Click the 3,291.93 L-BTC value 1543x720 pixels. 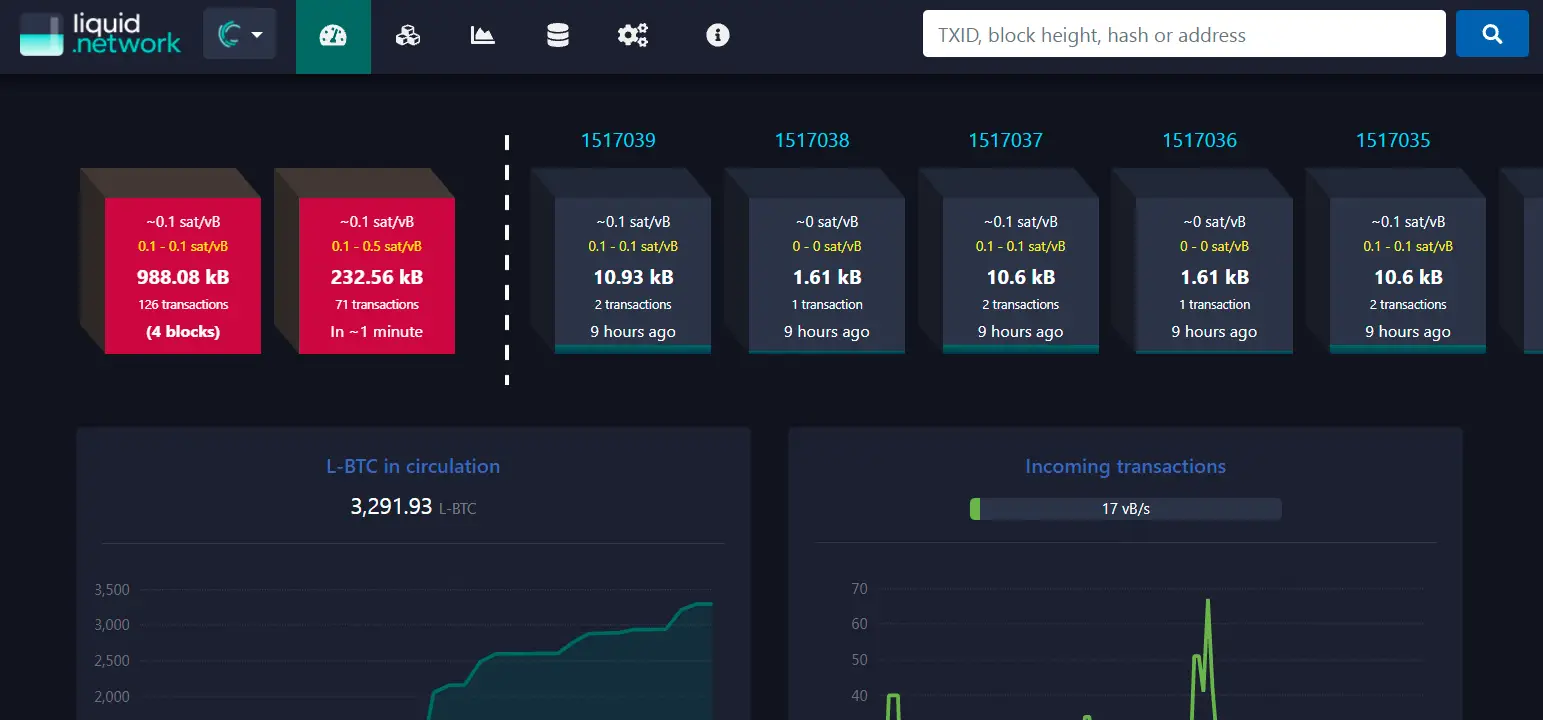413,507
